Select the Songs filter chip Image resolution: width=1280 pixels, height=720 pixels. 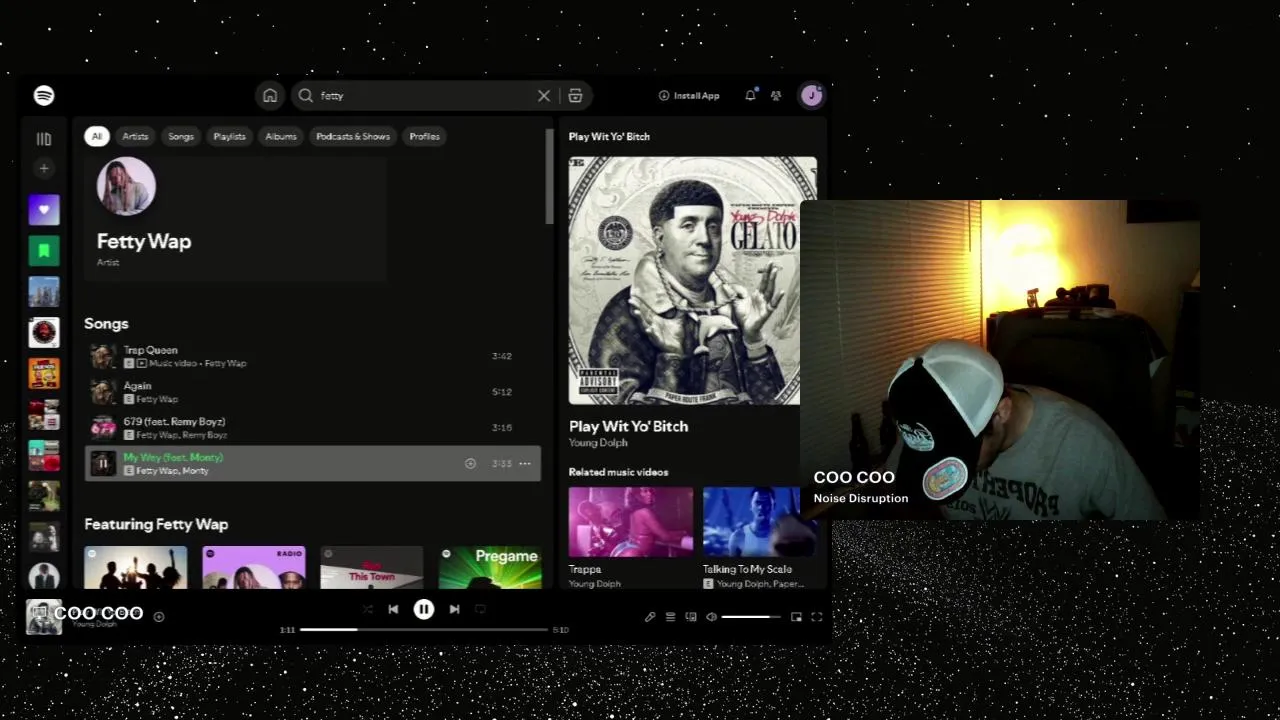point(181,136)
